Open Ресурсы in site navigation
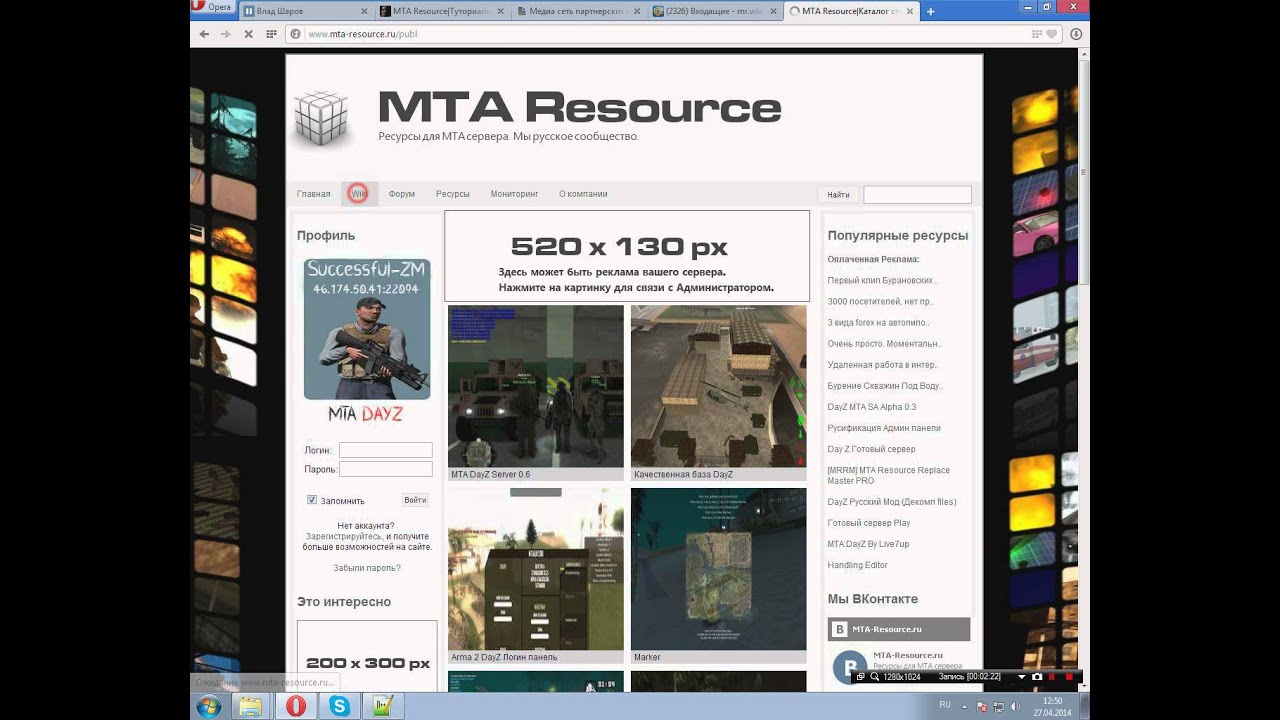The width and height of the screenshot is (1280, 720). 452,194
